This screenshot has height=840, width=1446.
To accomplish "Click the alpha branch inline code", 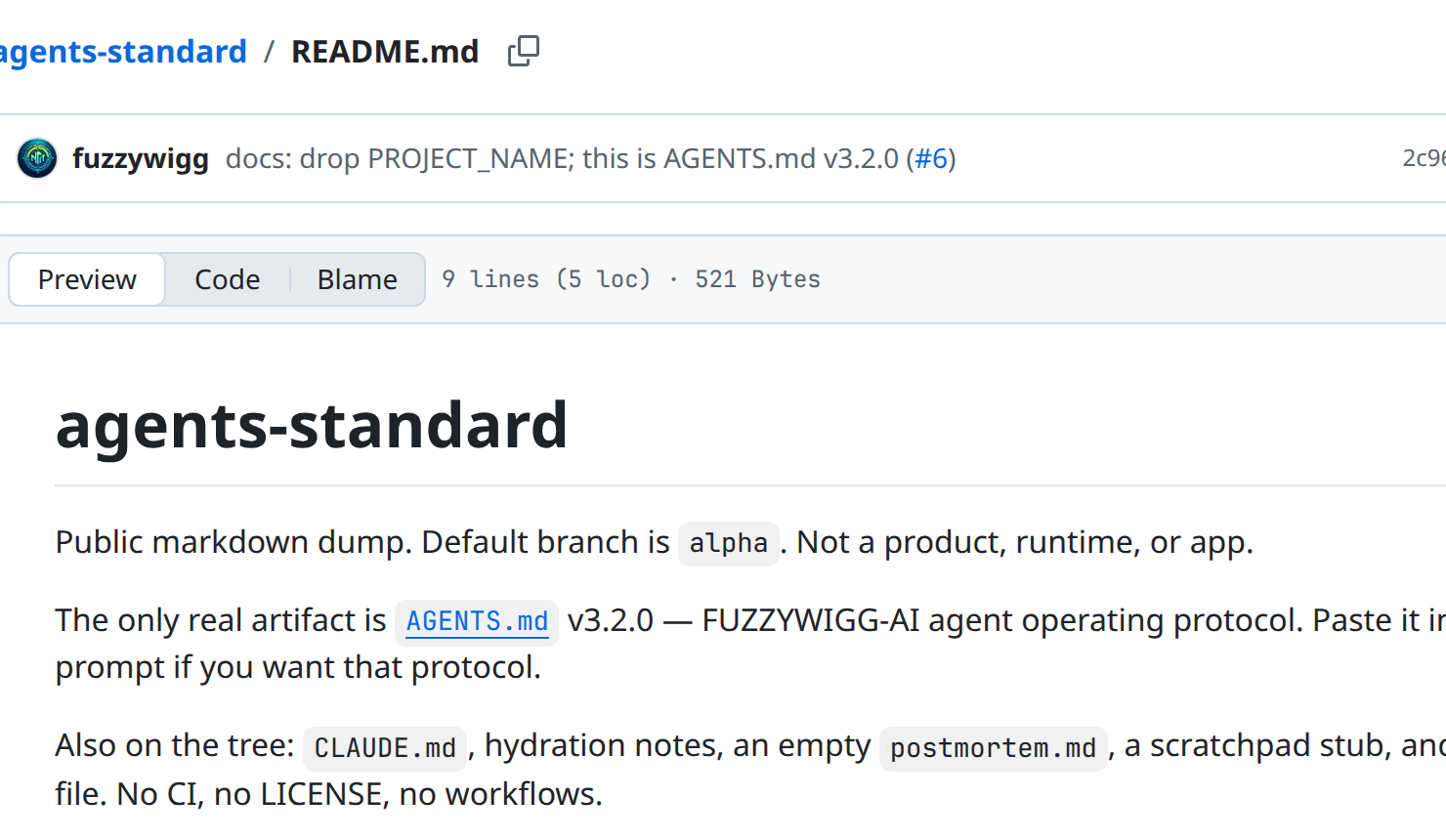I will click(729, 543).
